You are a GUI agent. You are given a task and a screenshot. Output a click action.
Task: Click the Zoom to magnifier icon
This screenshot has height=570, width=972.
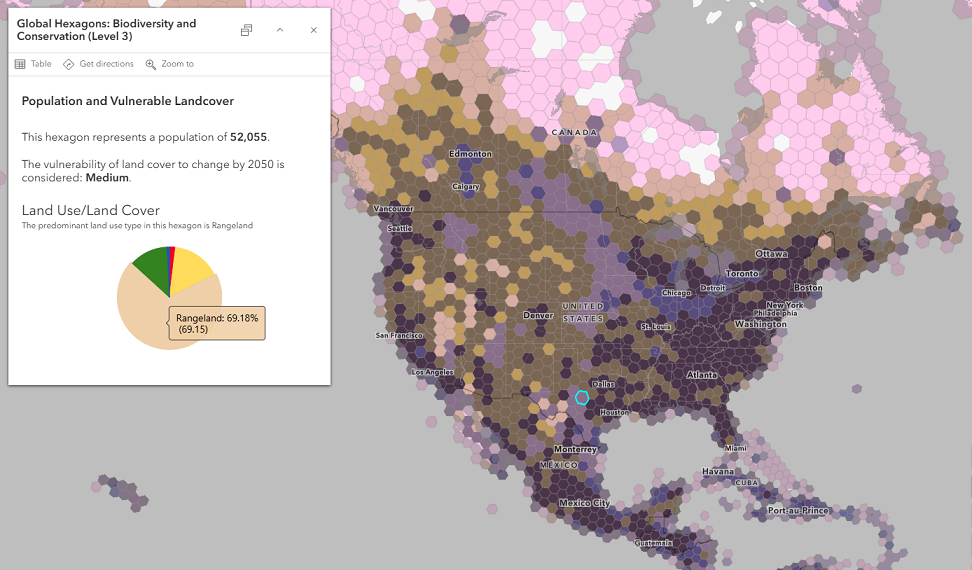click(151, 64)
